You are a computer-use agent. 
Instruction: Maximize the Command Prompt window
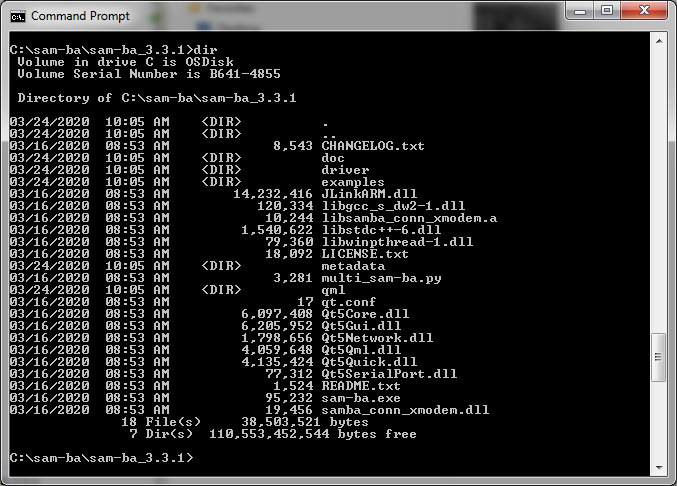[608, 12]
